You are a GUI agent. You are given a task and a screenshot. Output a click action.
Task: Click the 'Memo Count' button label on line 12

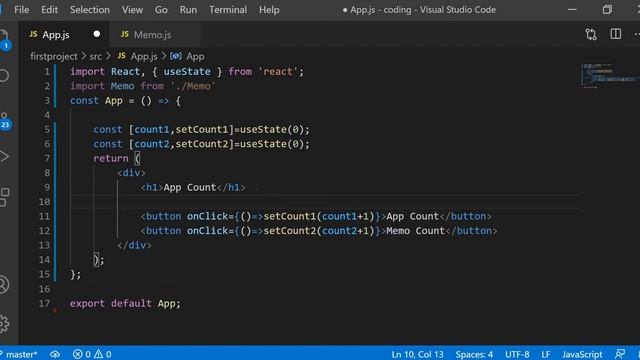[x=415, y=231]
